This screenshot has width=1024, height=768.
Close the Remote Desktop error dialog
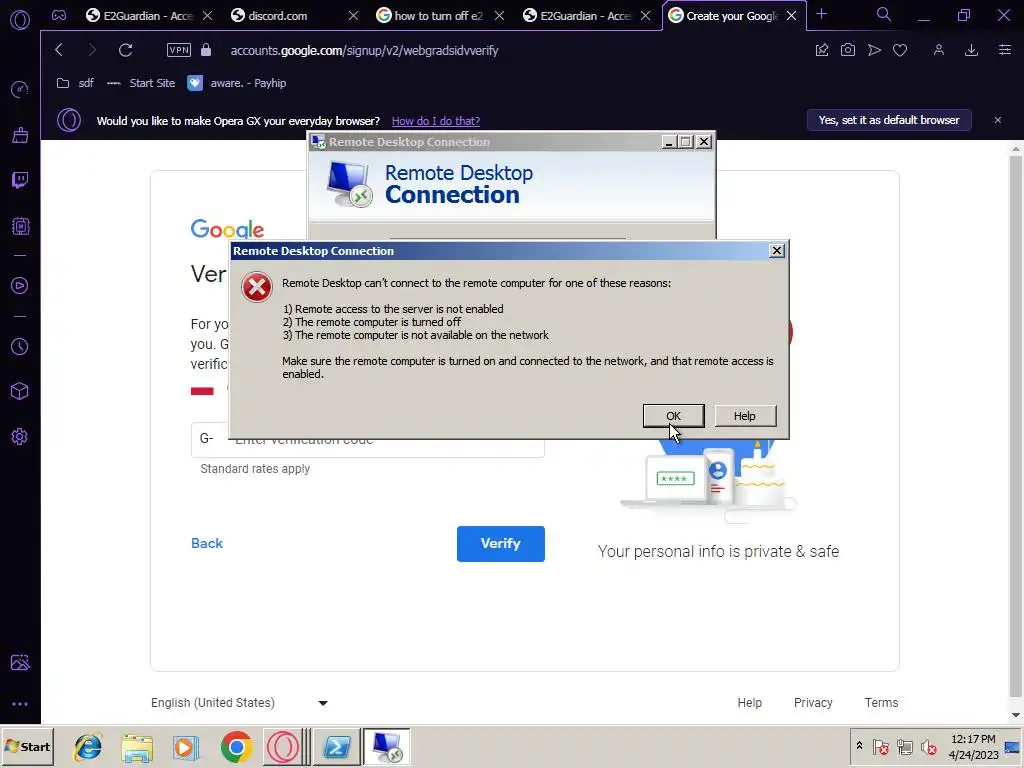pyautogui.click(x=776, y=251)
